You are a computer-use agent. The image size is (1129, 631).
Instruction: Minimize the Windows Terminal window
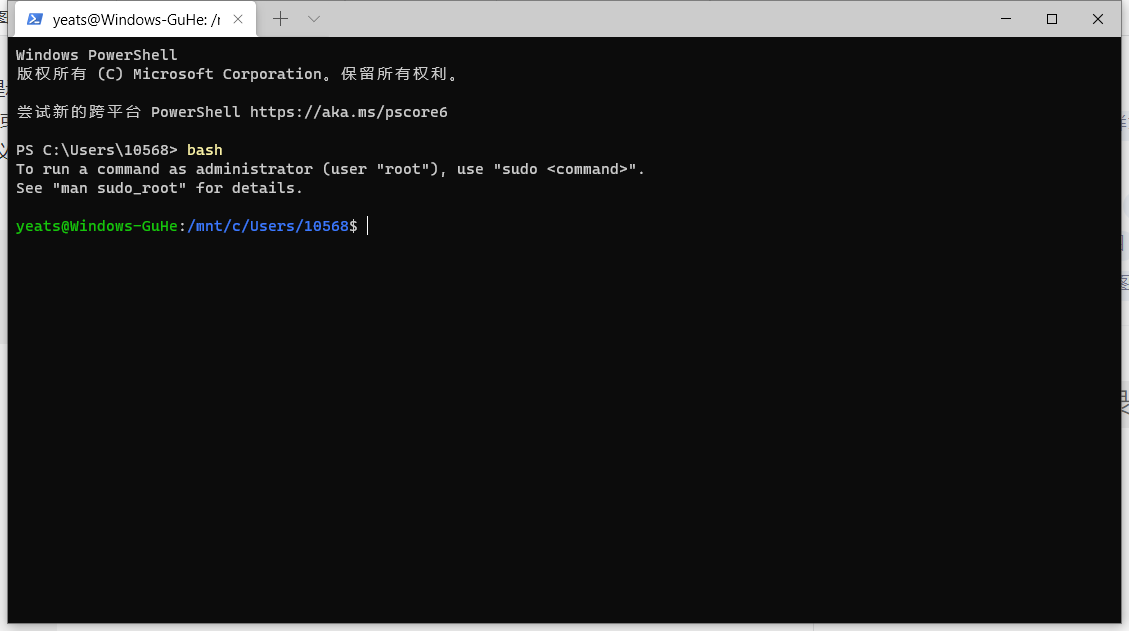tap(1006, 19)
